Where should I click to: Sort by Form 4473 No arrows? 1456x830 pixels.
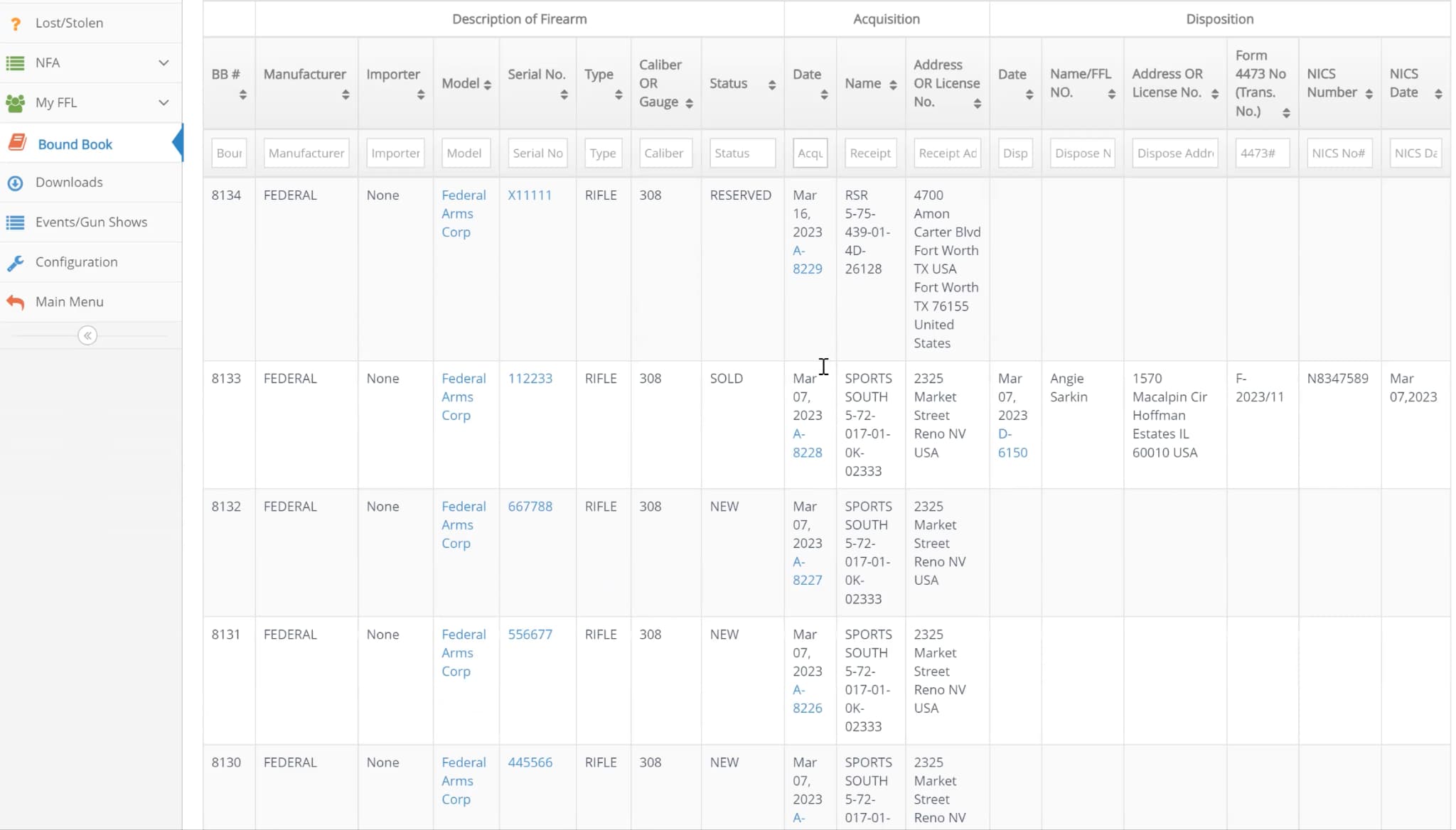(1286, 113)
